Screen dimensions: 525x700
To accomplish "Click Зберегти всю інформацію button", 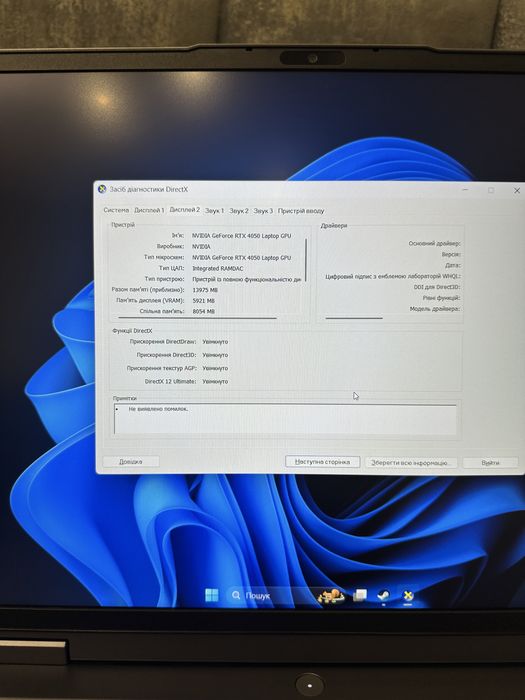I will coord(411,463).
